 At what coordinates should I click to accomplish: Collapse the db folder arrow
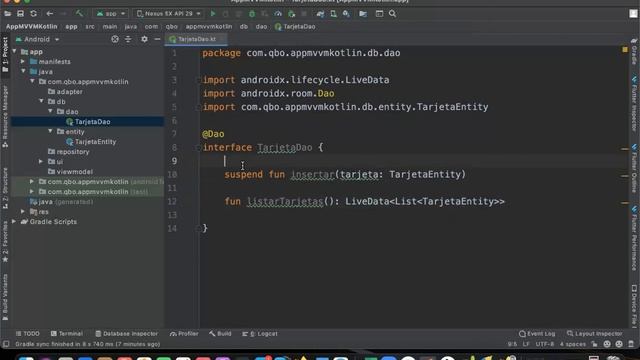pyautogui.click(x=41, y=101)
